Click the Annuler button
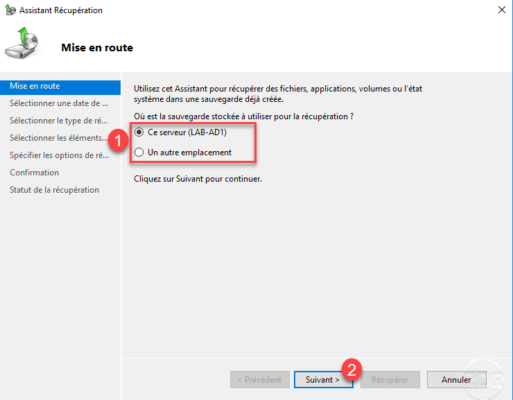513x400 pixels. tap(456, 380)
